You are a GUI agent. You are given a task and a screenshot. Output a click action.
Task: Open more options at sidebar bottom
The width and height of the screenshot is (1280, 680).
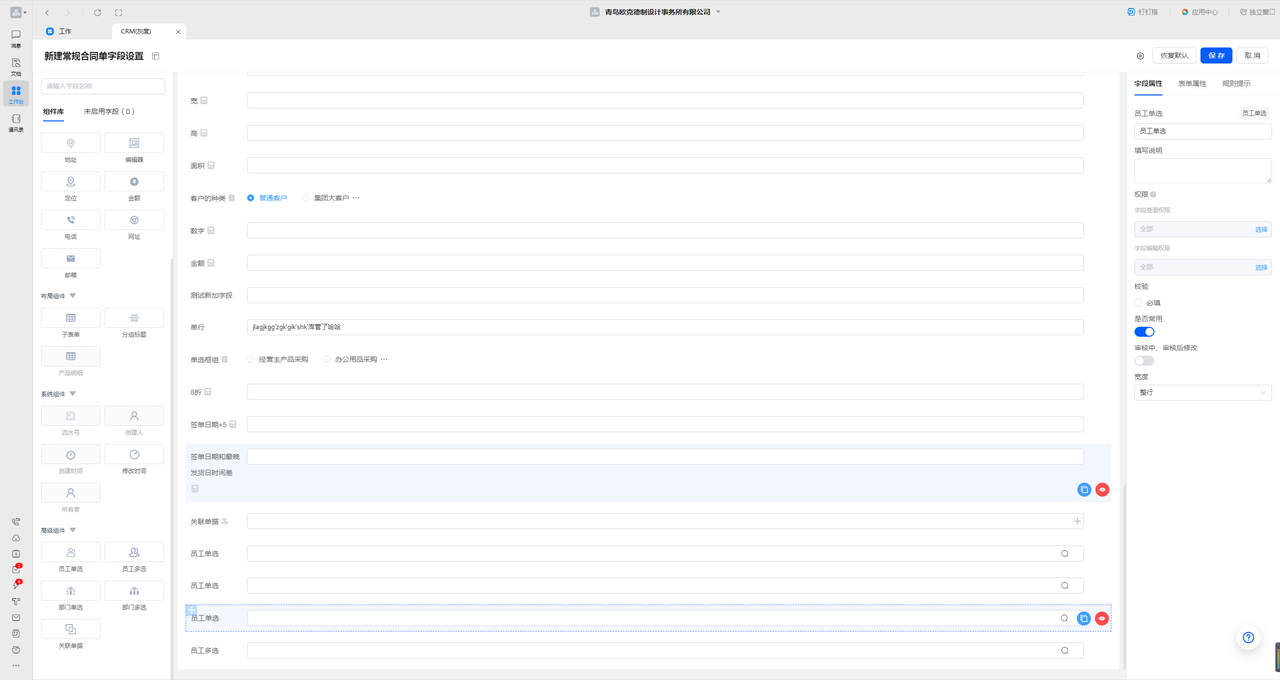(16, 665)
